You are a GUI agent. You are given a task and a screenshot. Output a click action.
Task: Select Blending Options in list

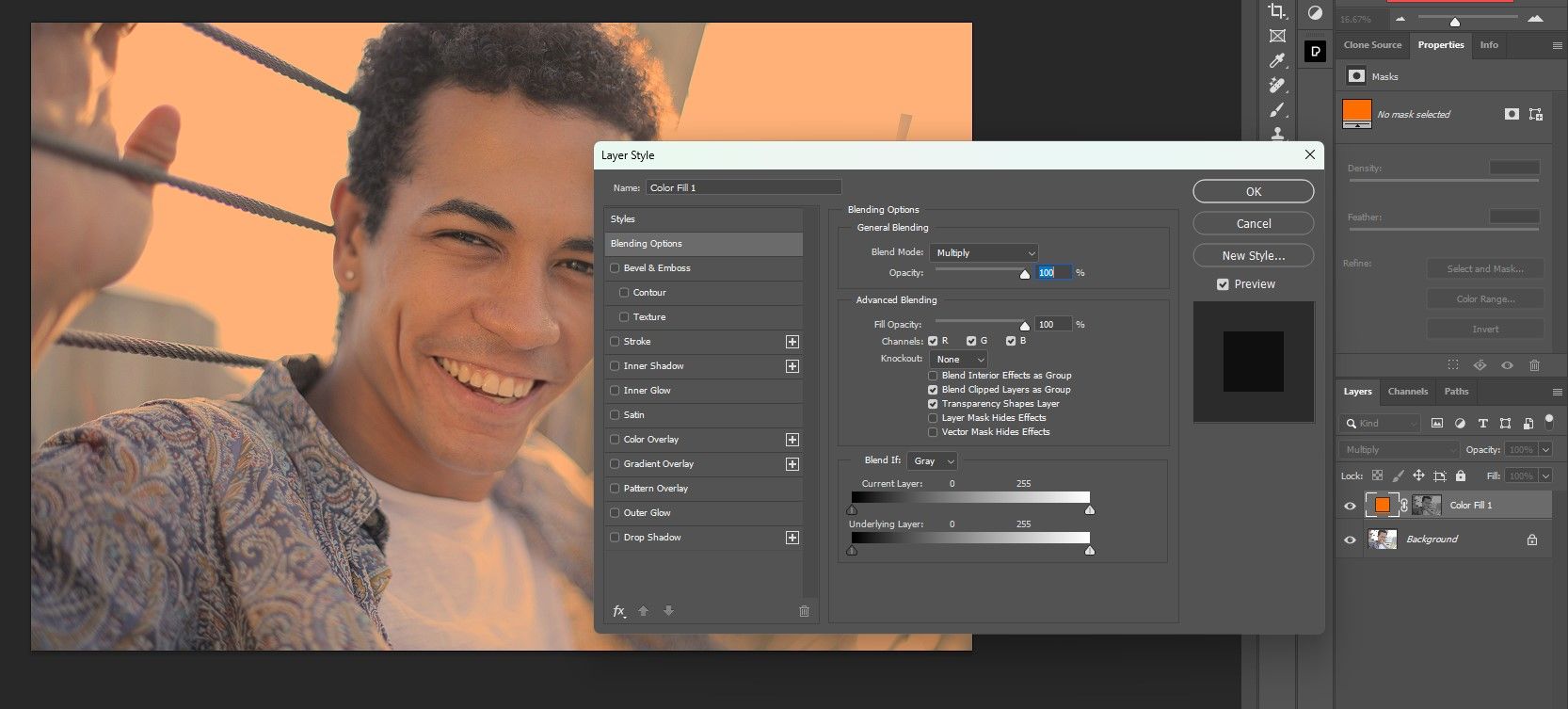(703, 244)
